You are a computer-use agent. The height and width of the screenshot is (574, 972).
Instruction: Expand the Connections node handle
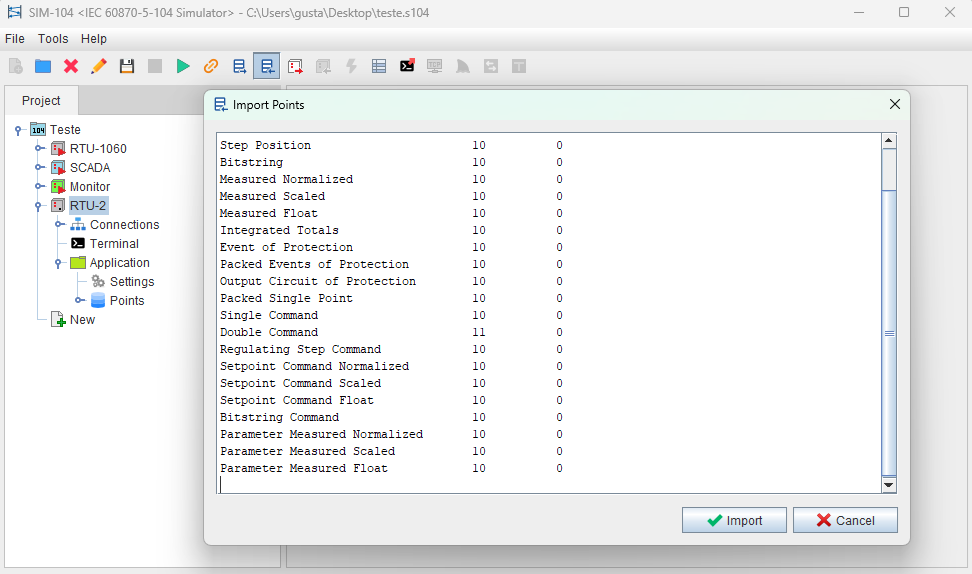[x=58, y=225]
